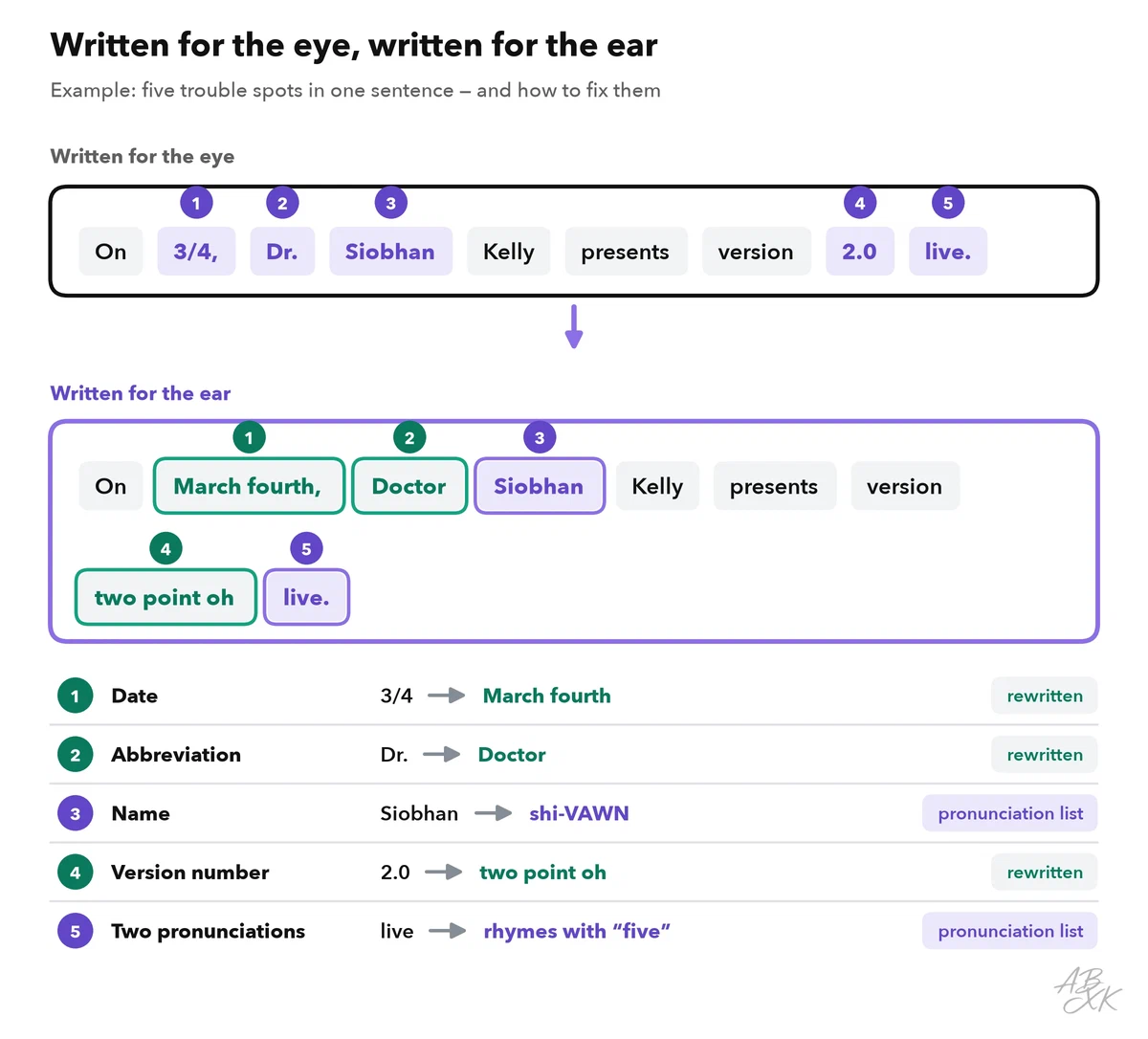Select "presents" chip in the ear sentence
The height and width of the screenshot is (1039, 1148).
774,486
